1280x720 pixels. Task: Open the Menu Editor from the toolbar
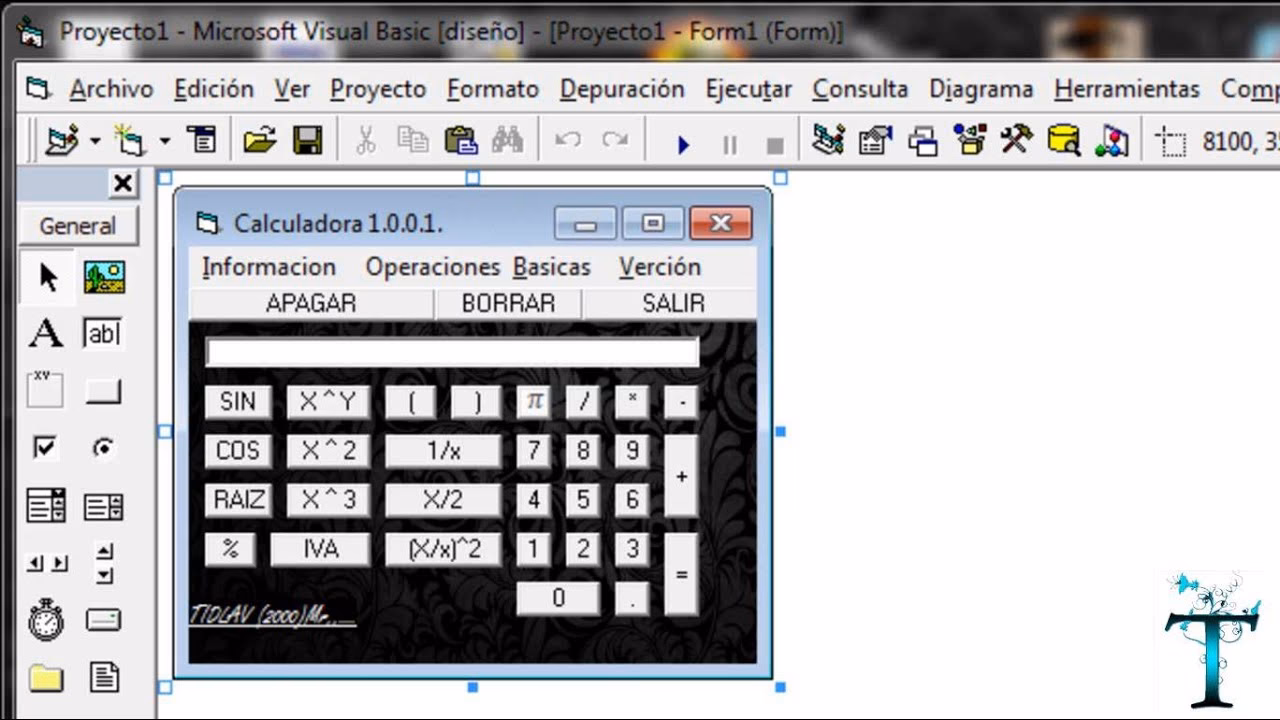203,140
